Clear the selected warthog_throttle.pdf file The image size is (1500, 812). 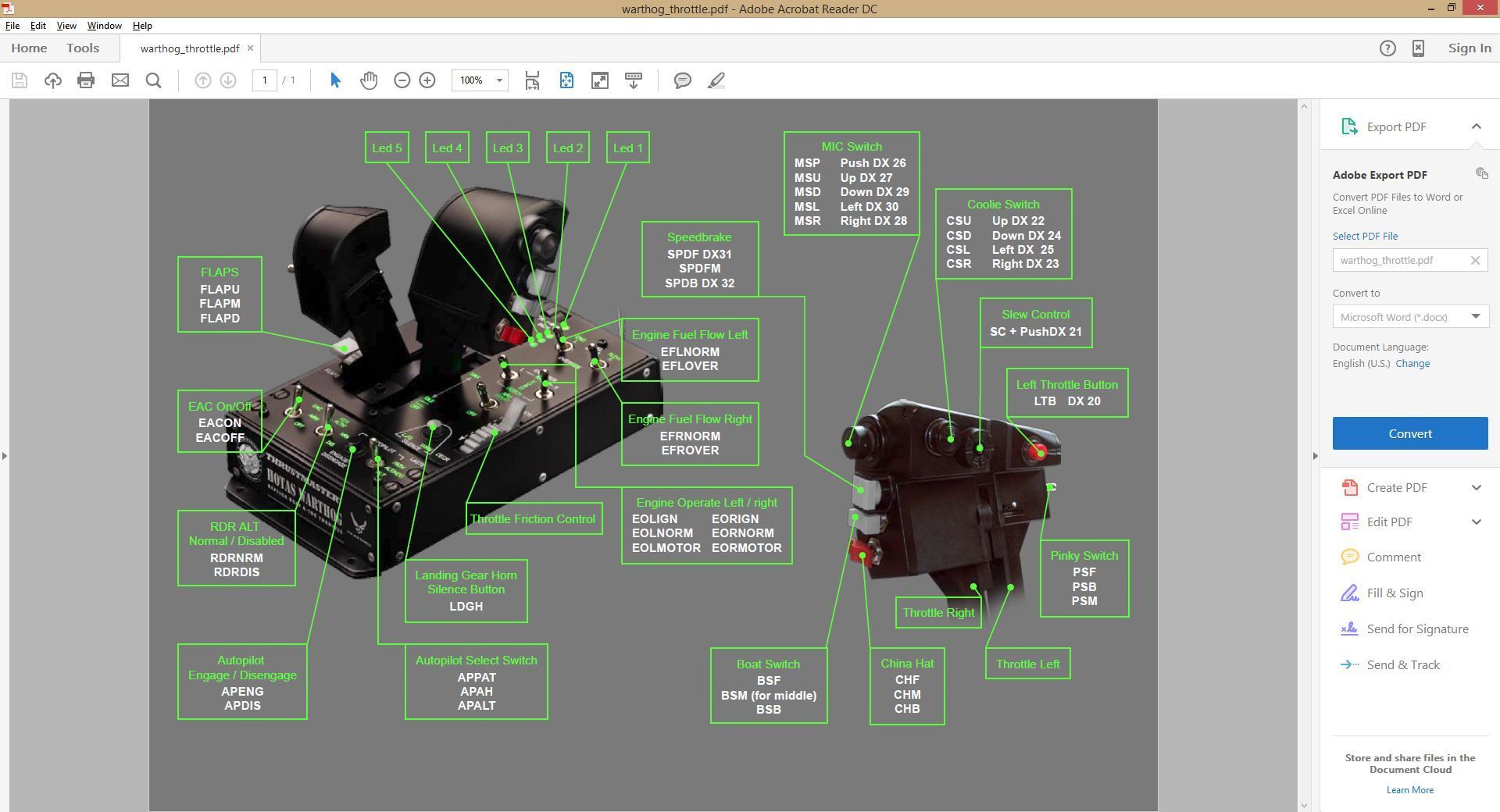(1476, 260)
